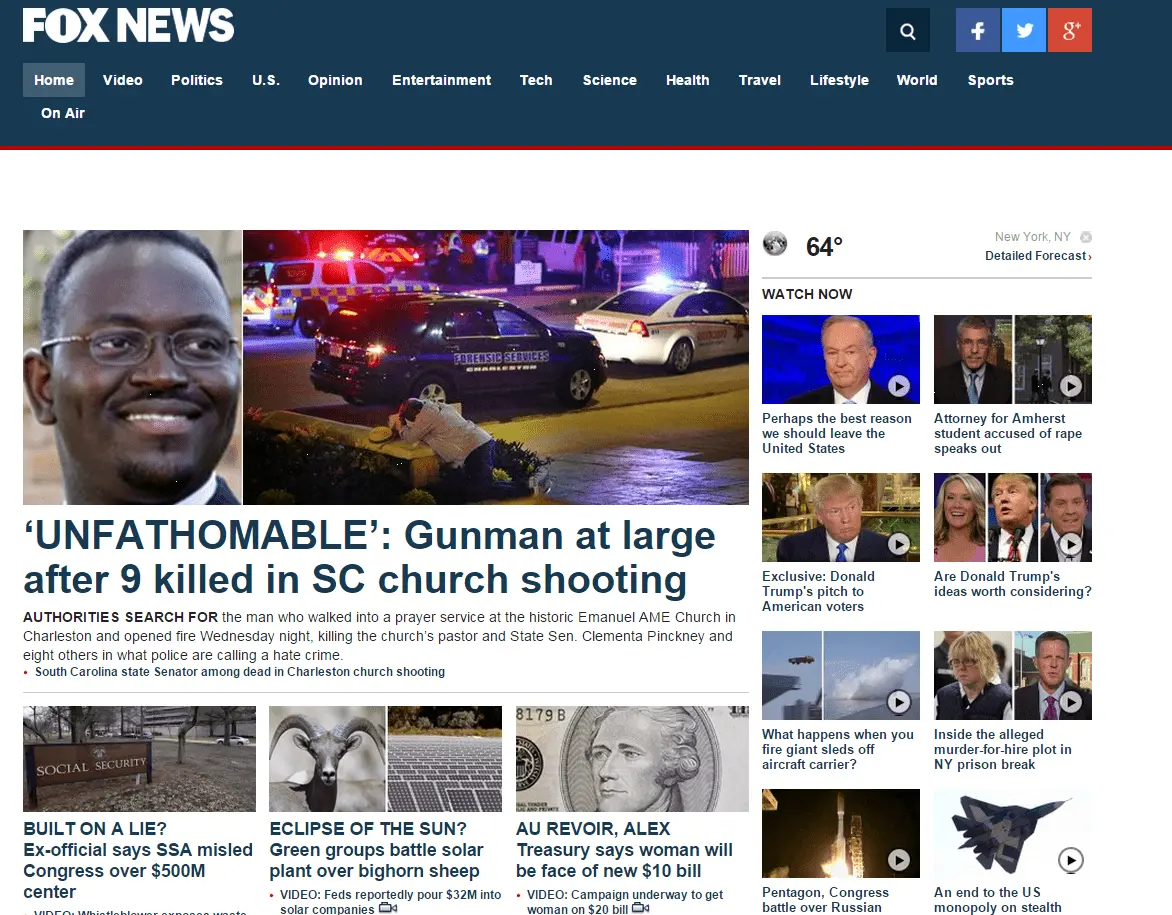Open 'Exclusive: Donald Trump's pitch' caption
The height and width of the screenshot is (915, 1172).
pos(818,591)
